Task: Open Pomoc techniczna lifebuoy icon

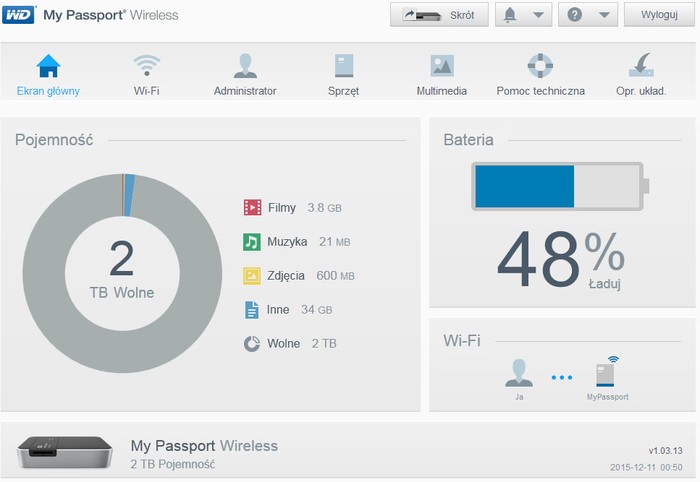Action: [x=540, y=66]
